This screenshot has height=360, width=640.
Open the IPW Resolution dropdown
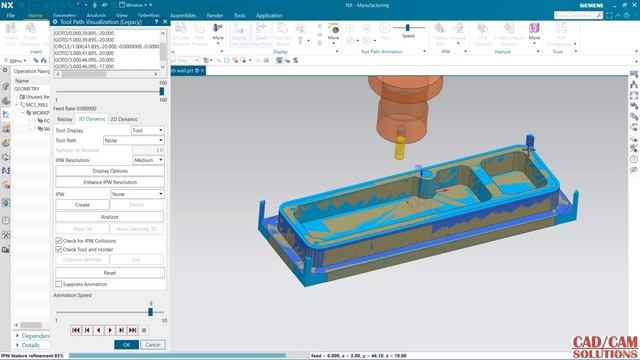pyautogui.click(x=149, y=160)
